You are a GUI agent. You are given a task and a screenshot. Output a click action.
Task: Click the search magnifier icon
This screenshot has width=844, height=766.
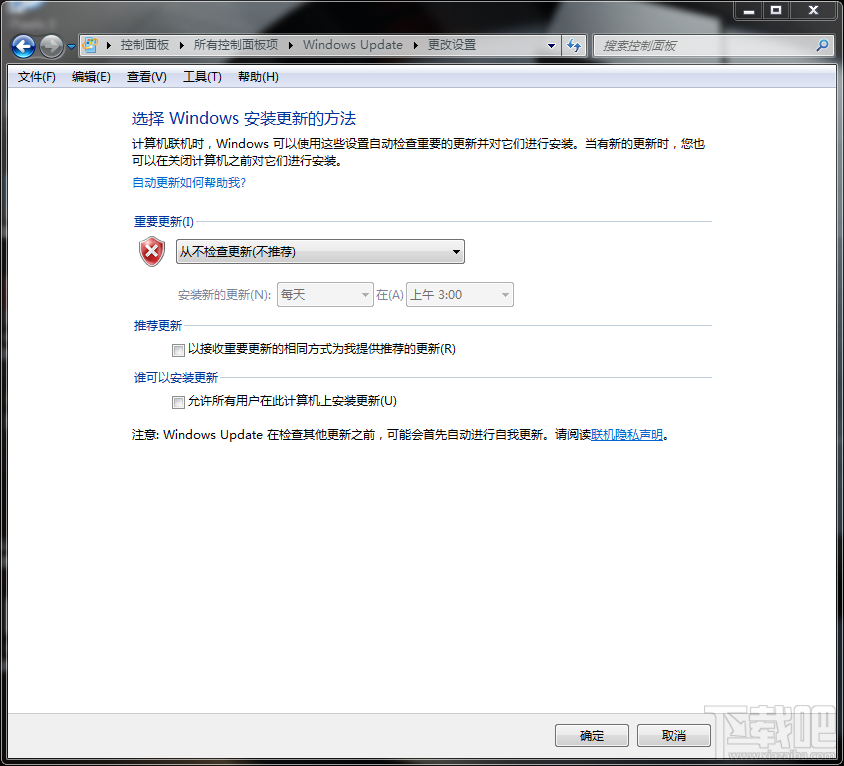(x=821, y=45)
